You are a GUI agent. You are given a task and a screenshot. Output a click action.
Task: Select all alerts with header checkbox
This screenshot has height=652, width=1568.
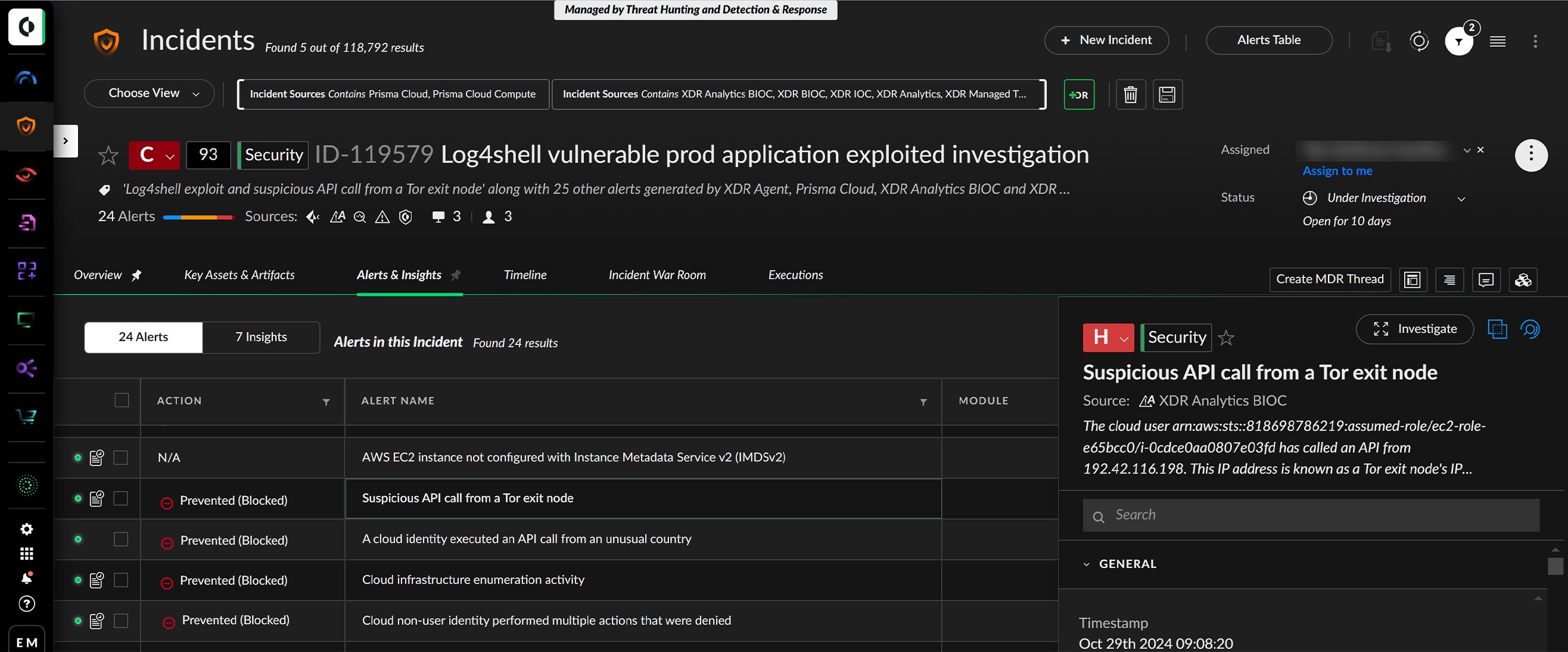click(x=122, y=400)
